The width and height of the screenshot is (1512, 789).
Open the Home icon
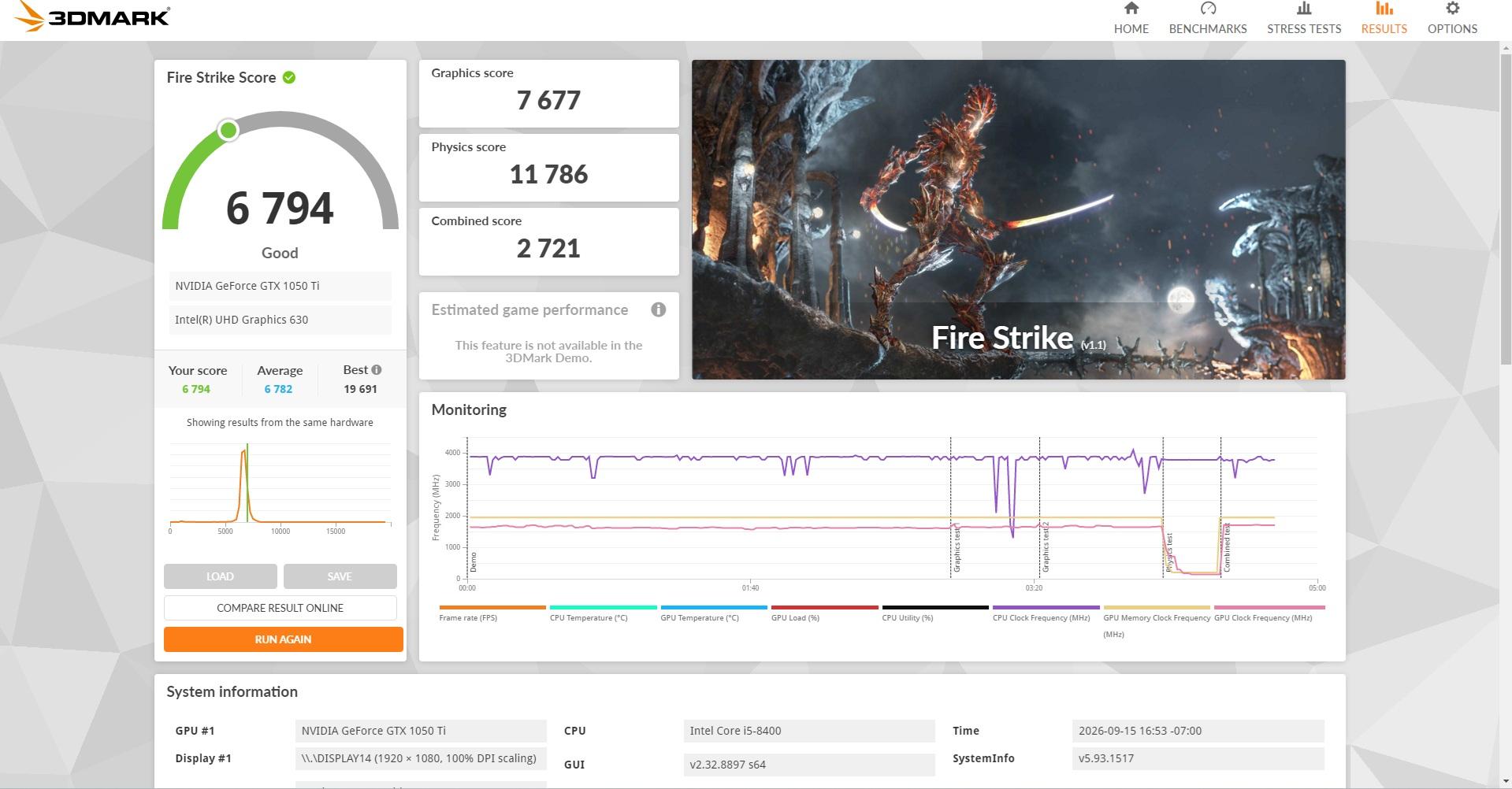coord(1131,9)
